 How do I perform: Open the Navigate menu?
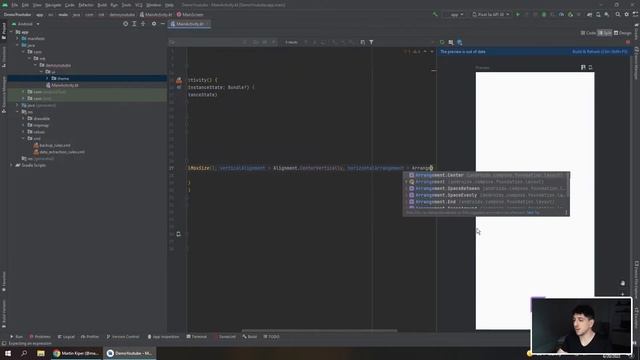pyautogui.click(x=53, y=5)
